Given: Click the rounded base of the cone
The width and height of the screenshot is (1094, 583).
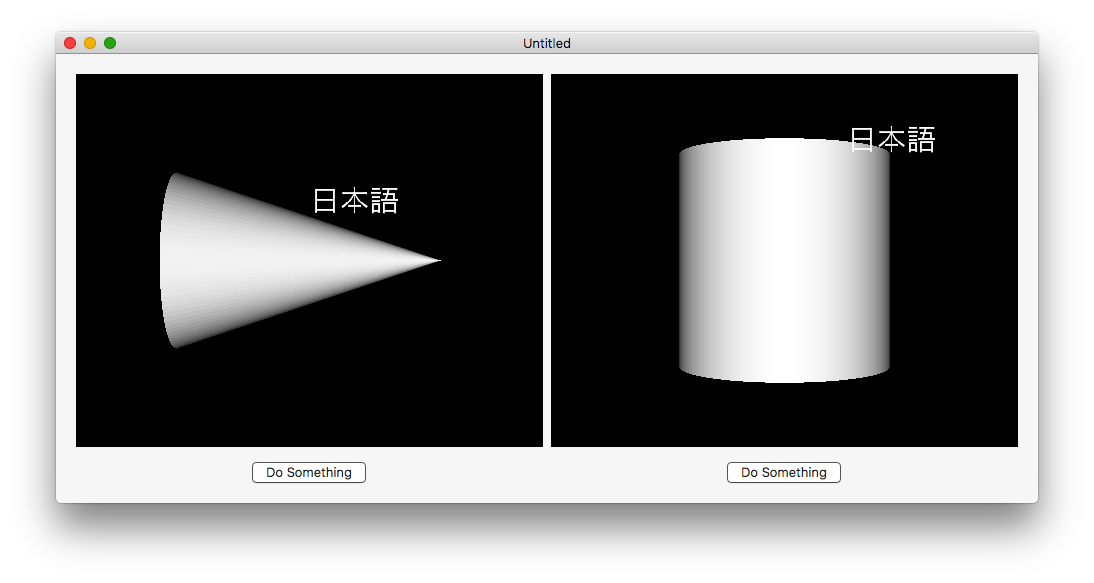Looking at the screenshot, I should 167,260.
